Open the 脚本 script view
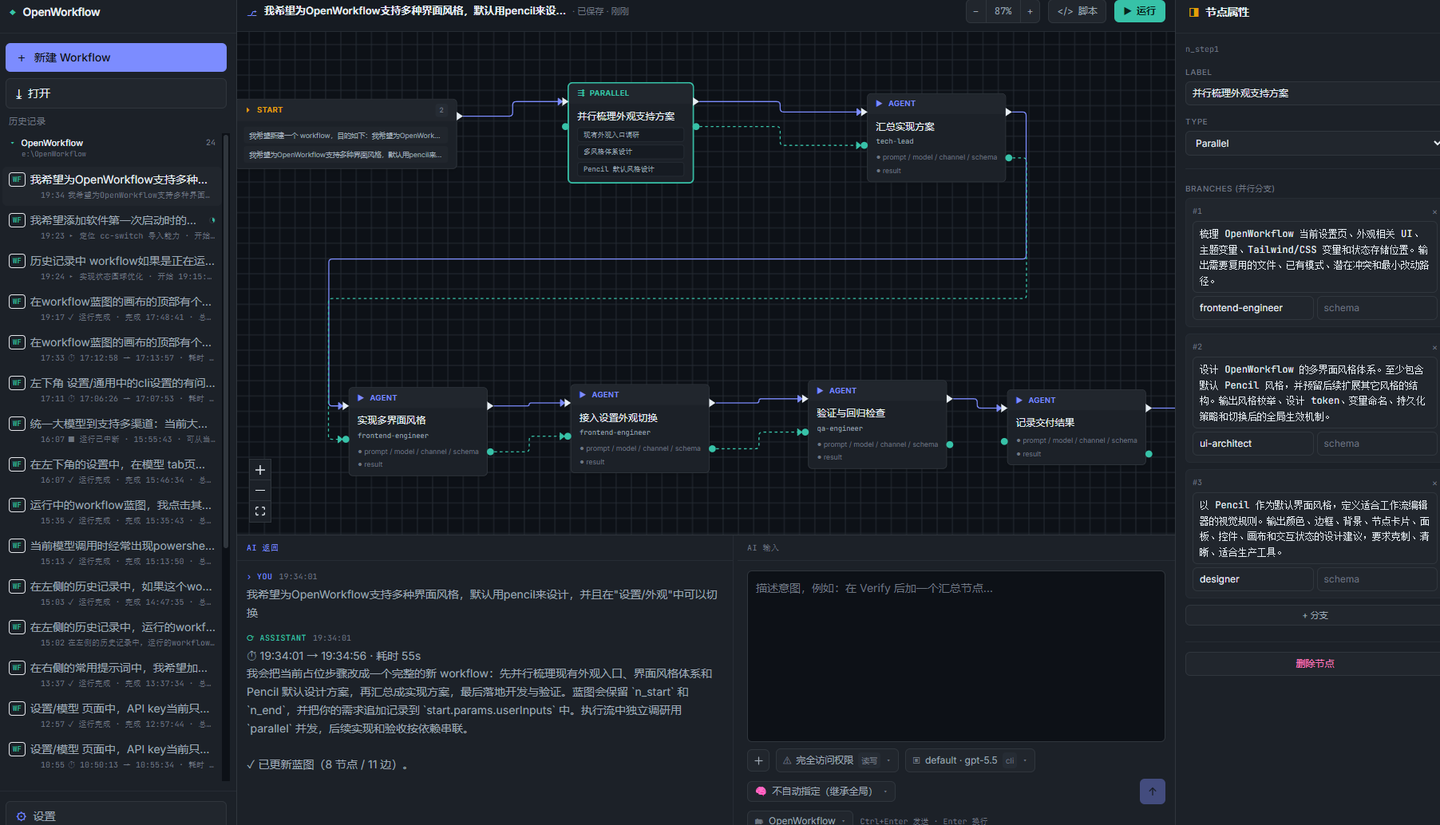This screenshot has width=1440, height=825. (x=1077, y=11)
